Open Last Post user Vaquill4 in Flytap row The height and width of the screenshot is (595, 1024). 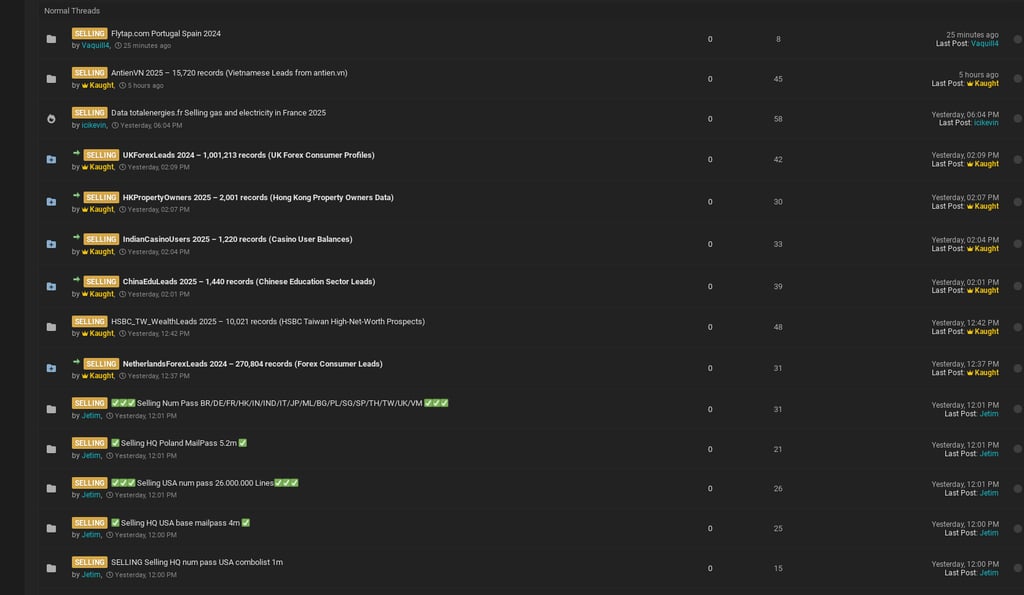coord(984,44)
